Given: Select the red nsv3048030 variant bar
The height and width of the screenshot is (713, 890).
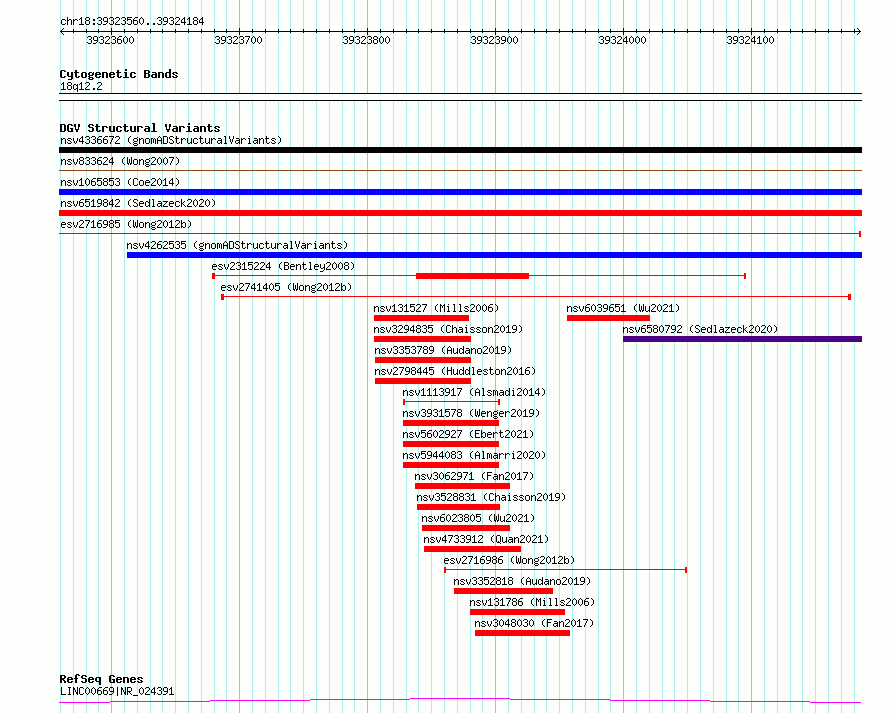Looking at the screenshot, I should coord(522,633).
